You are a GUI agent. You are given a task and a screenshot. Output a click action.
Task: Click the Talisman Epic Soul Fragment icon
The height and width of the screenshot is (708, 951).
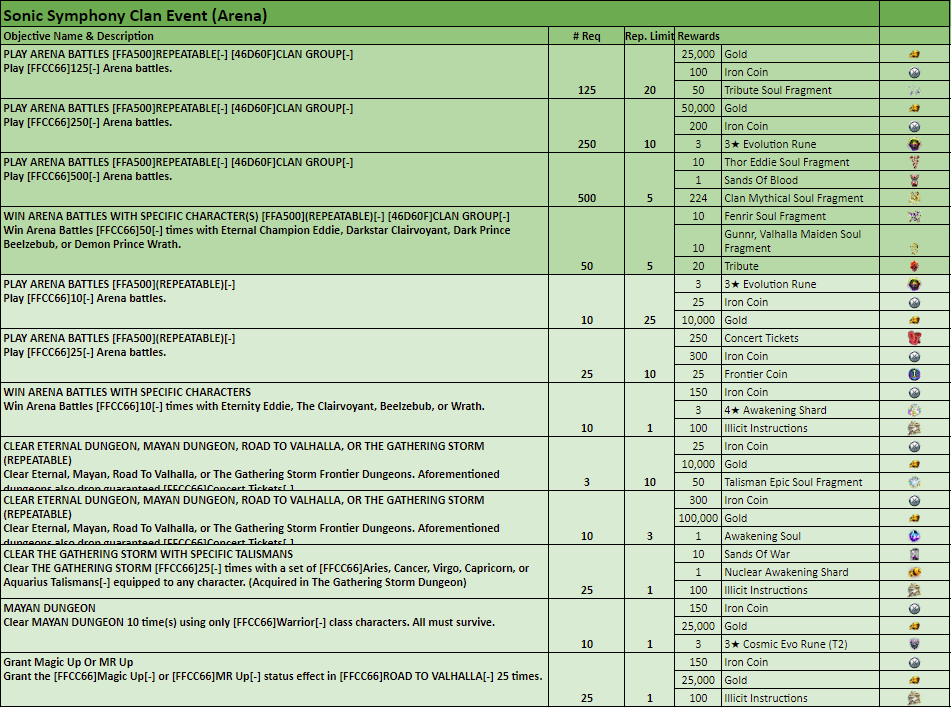[914, 482]
